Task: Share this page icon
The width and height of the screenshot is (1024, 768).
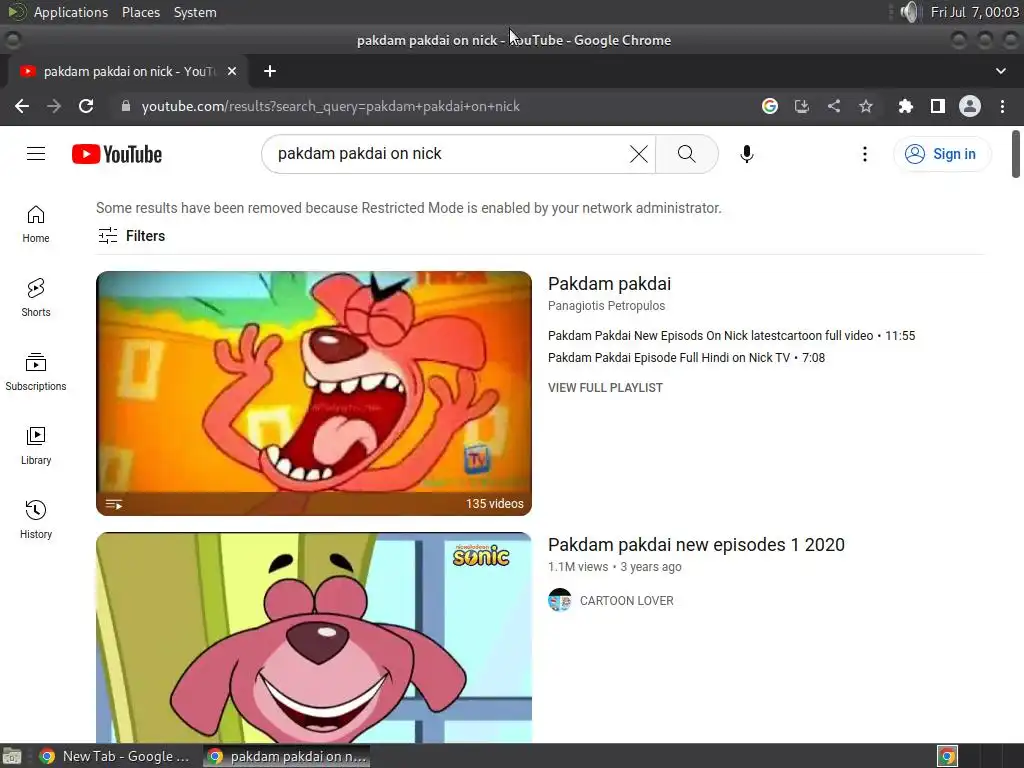Action: [834, 106]
